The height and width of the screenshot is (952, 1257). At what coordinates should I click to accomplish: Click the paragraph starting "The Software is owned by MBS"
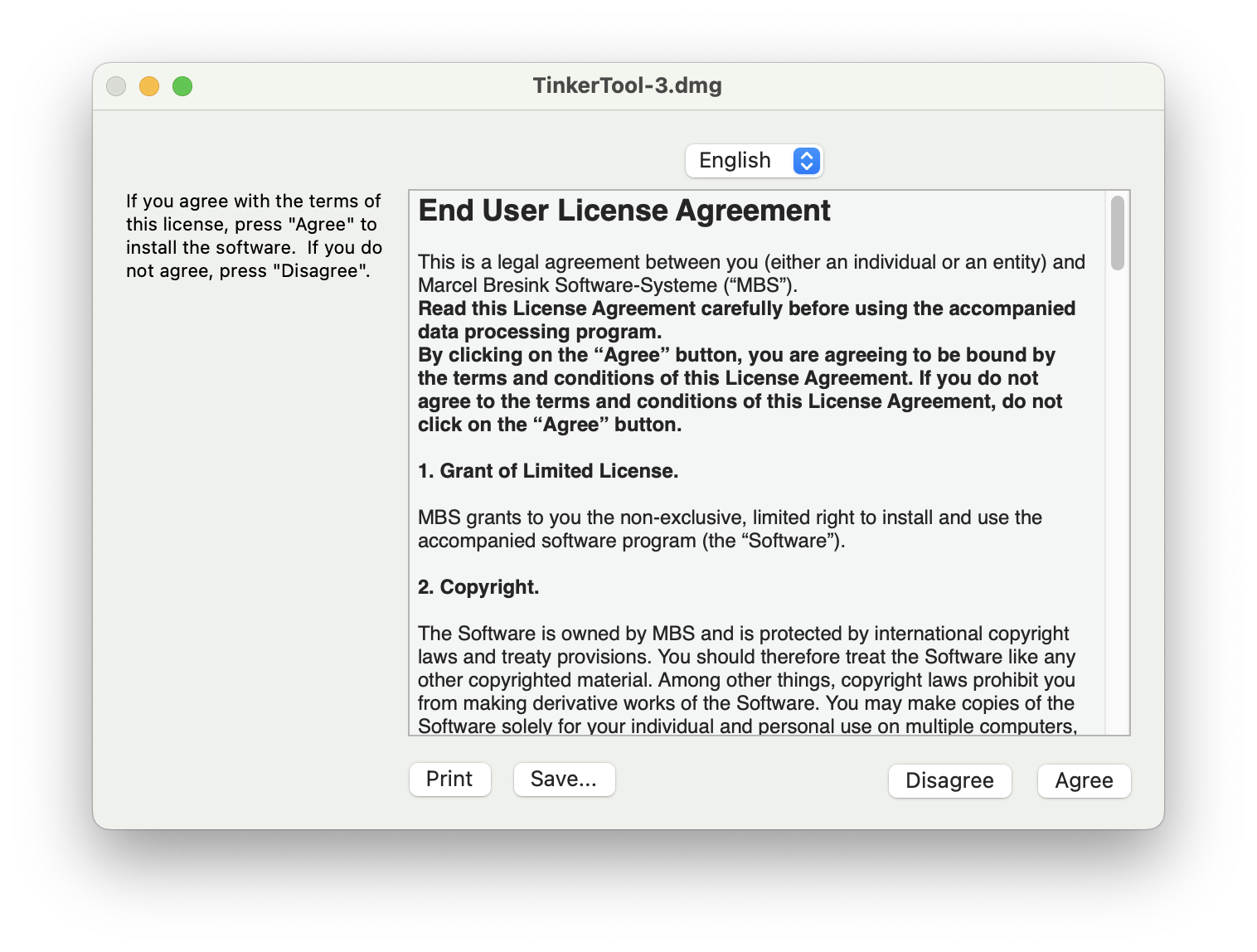[x=747, y=680]
